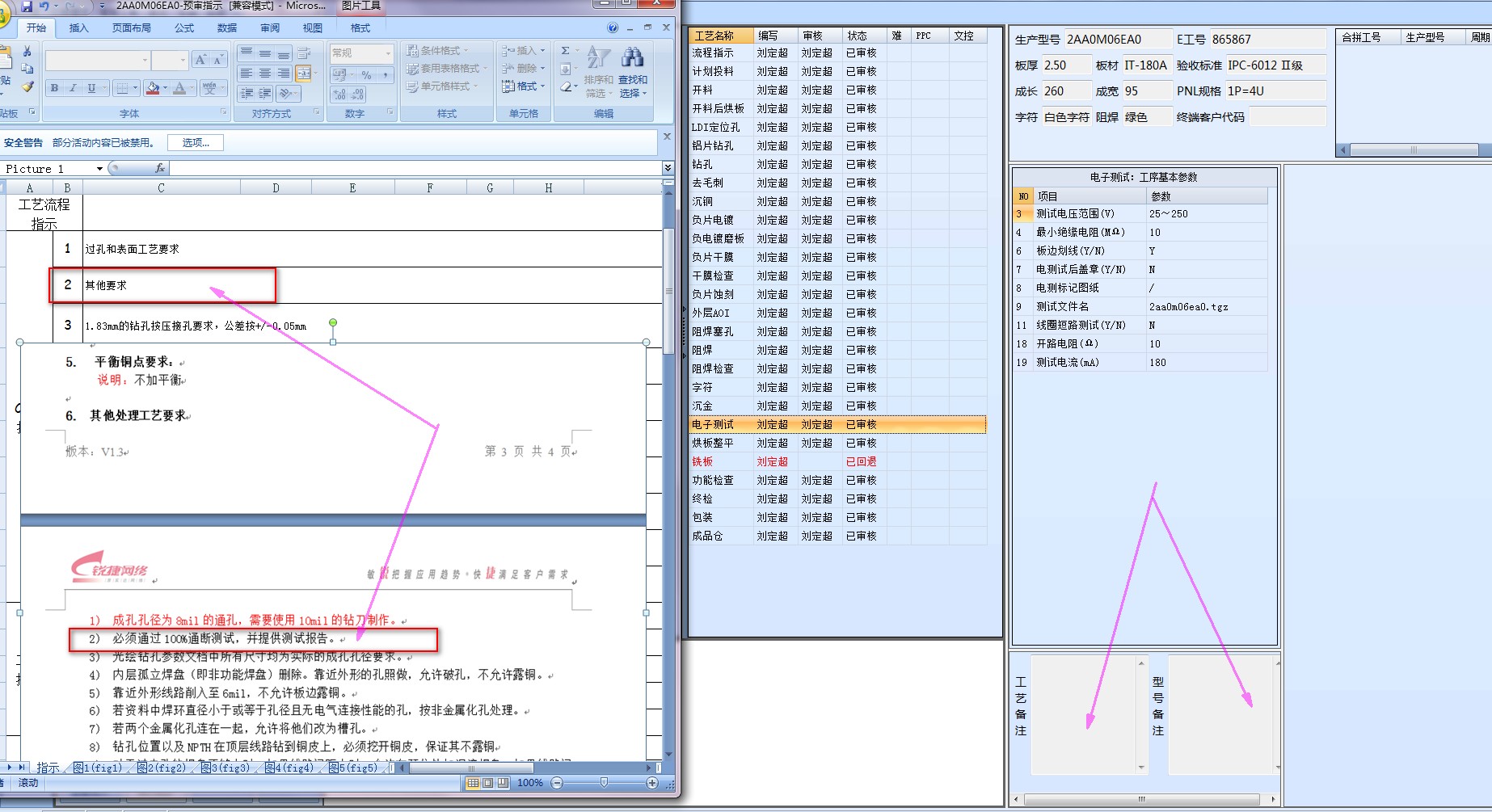Open the 图3(fig3) worksheet tab
Screen dimensions: 1492x812
click(225, 768)
